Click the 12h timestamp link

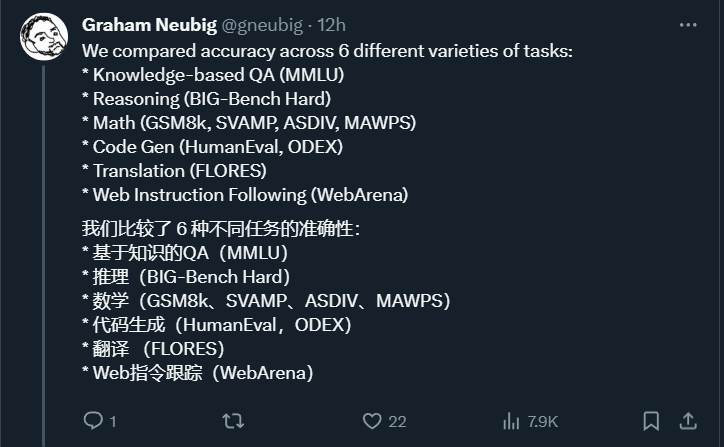point(332,24)
